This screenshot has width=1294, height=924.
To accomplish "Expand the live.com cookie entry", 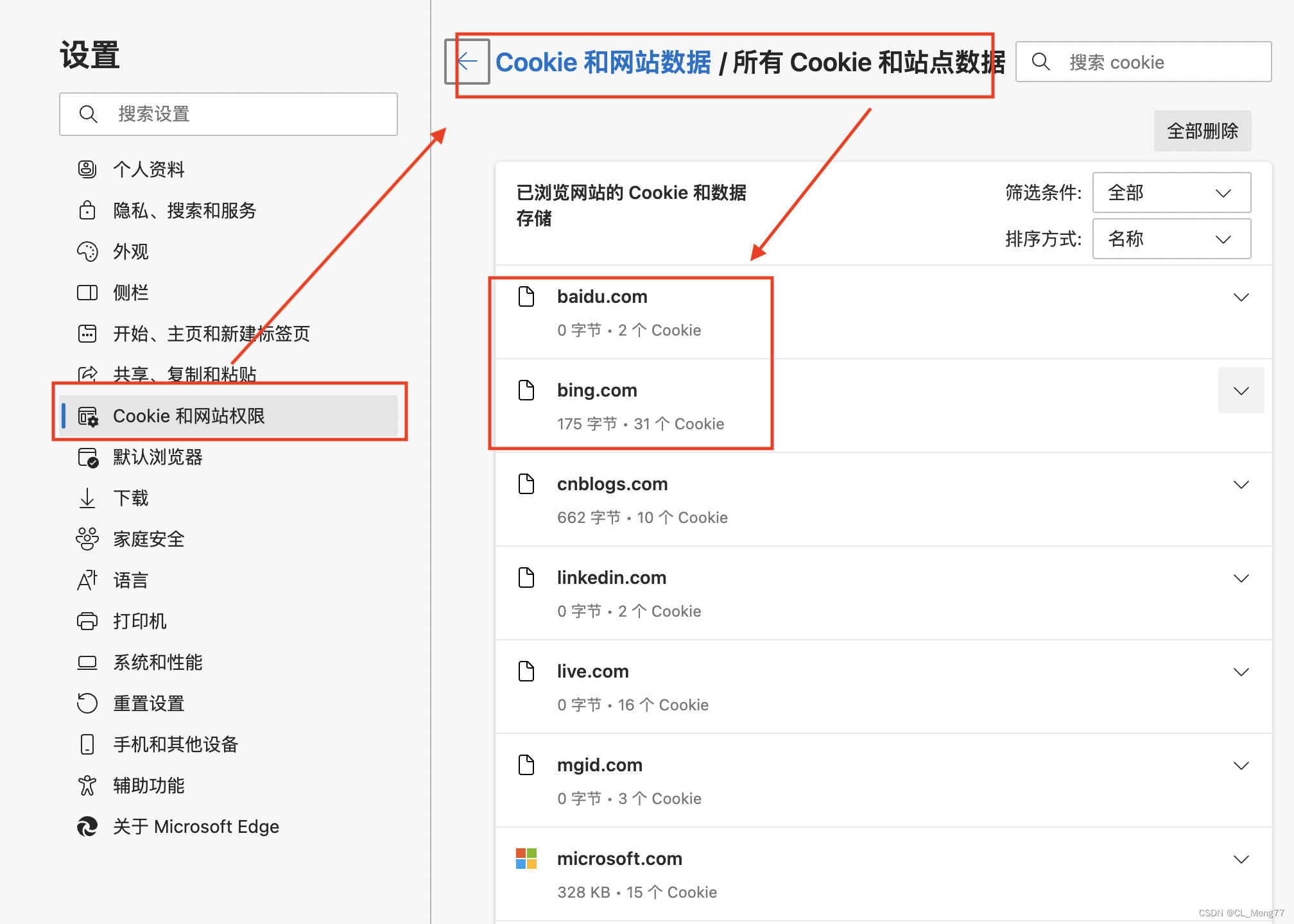I will [1241, 672].
